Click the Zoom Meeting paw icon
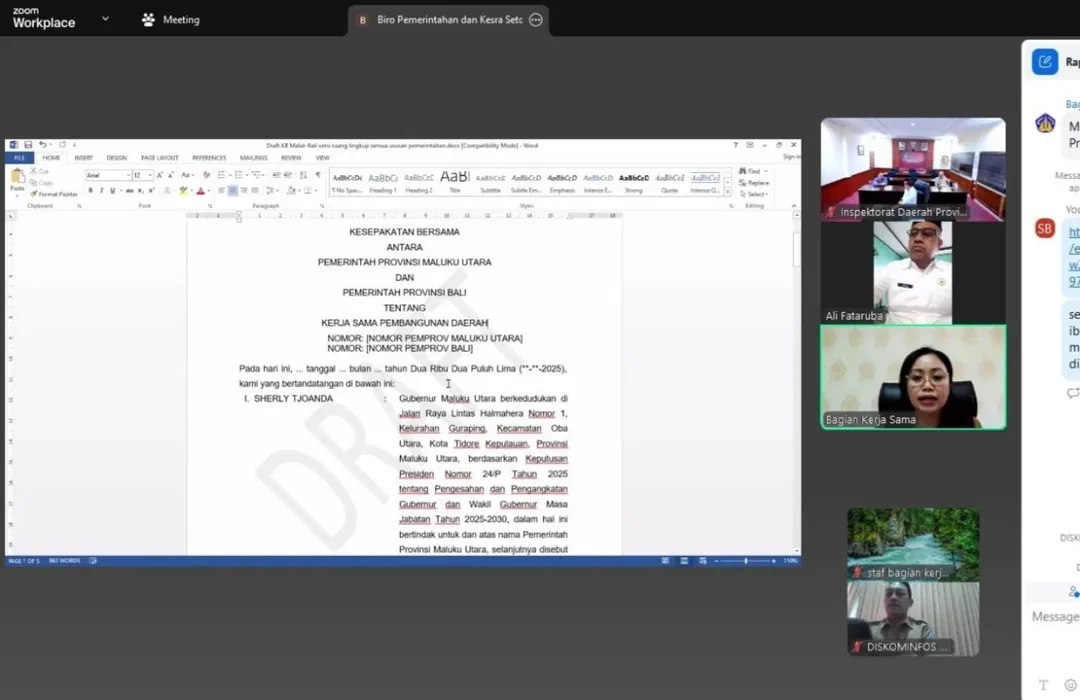Screen dimensions: 1080x700 149,20
